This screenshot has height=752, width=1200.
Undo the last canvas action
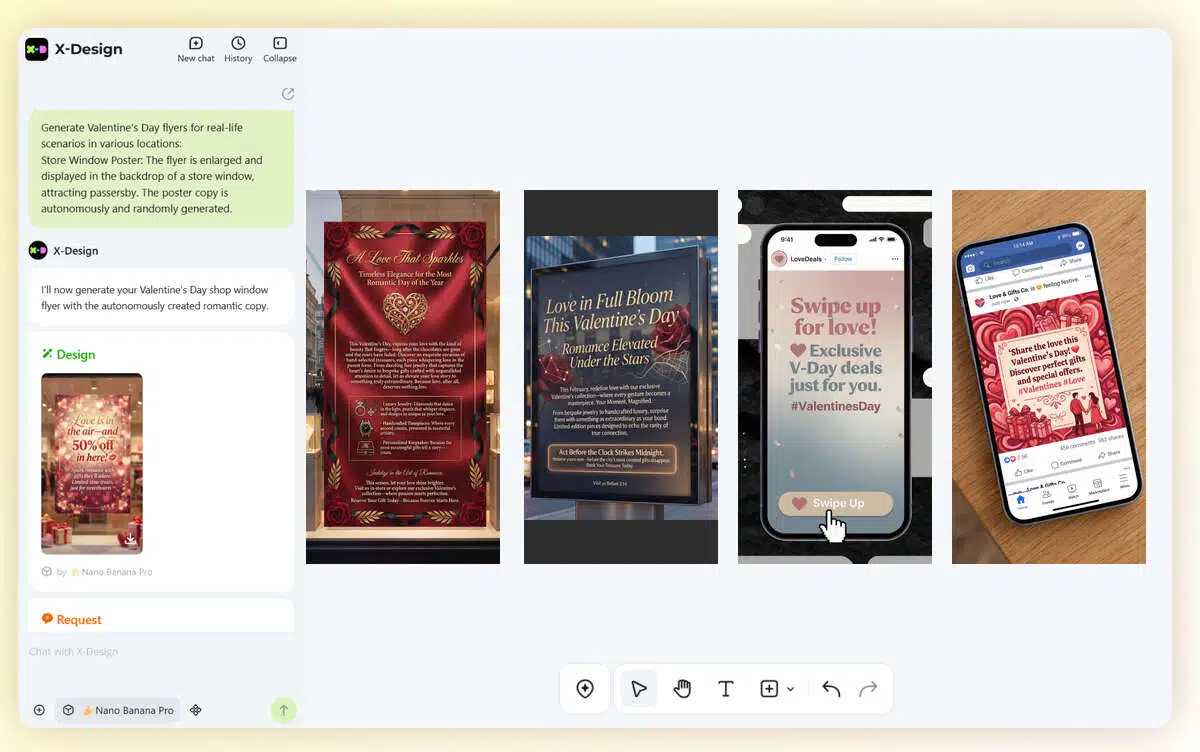pos(831,689)
